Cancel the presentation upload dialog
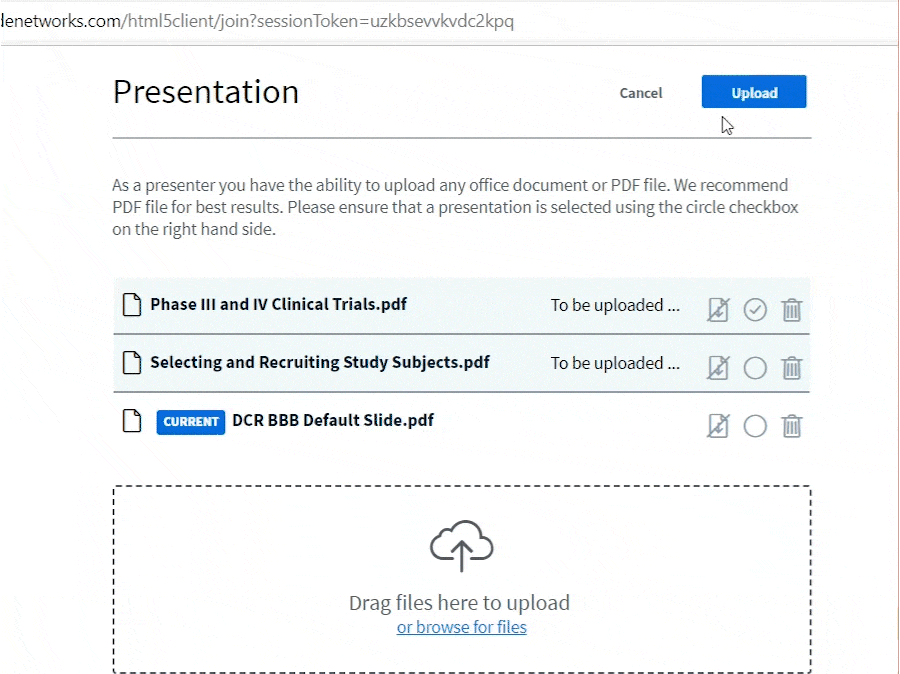 (x=640, y=93)
